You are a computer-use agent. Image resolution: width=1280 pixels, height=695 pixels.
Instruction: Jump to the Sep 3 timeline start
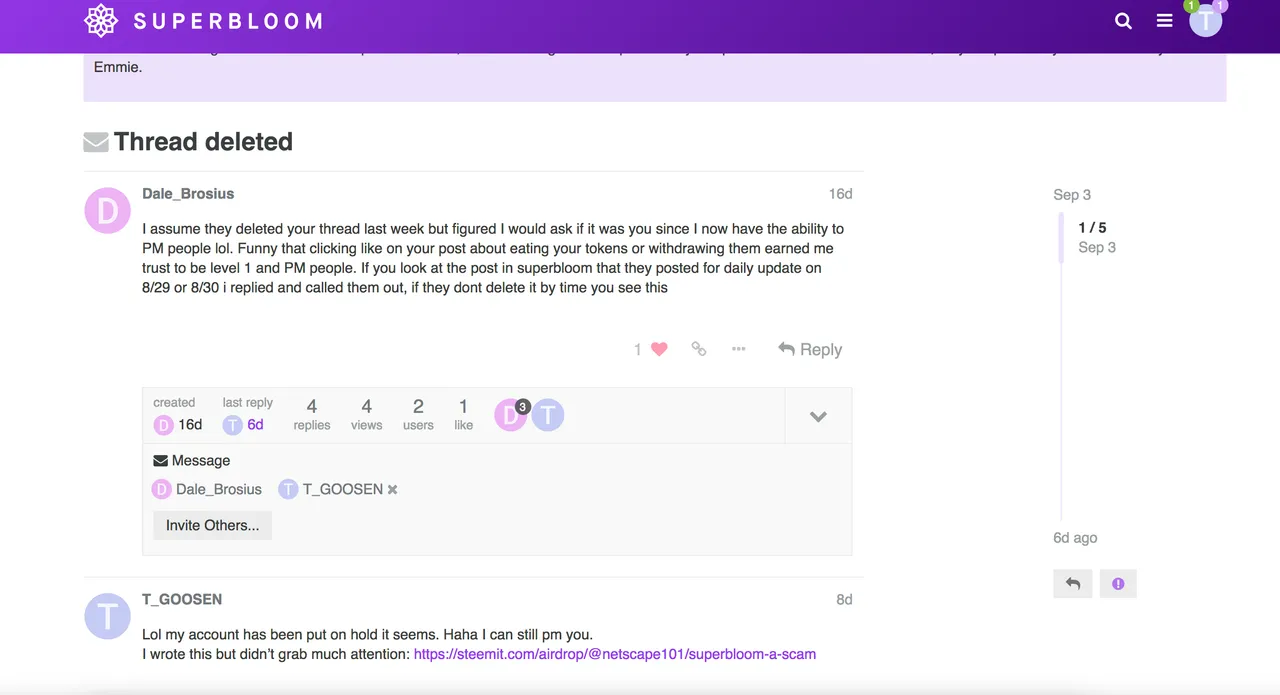click(x=1072, y=195)
